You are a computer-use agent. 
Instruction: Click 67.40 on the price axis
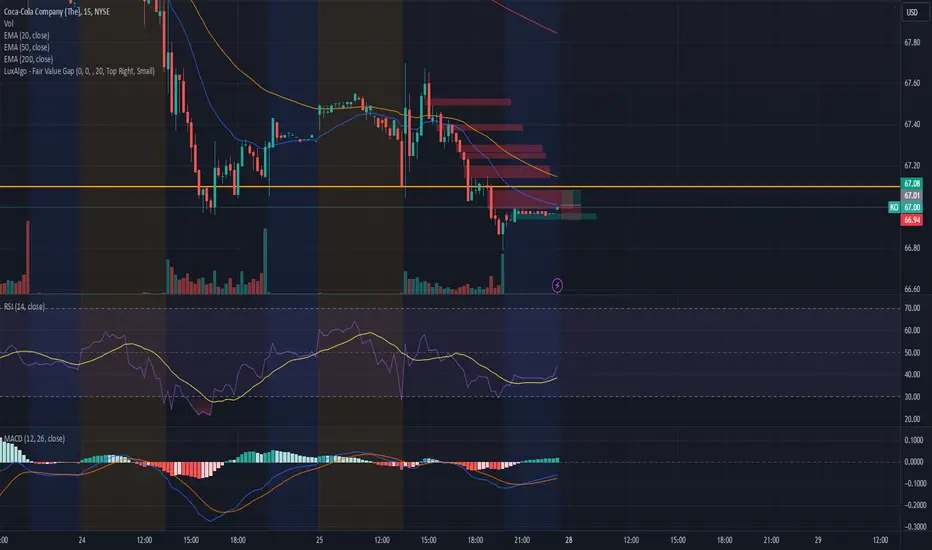click(x=912, y=124)
